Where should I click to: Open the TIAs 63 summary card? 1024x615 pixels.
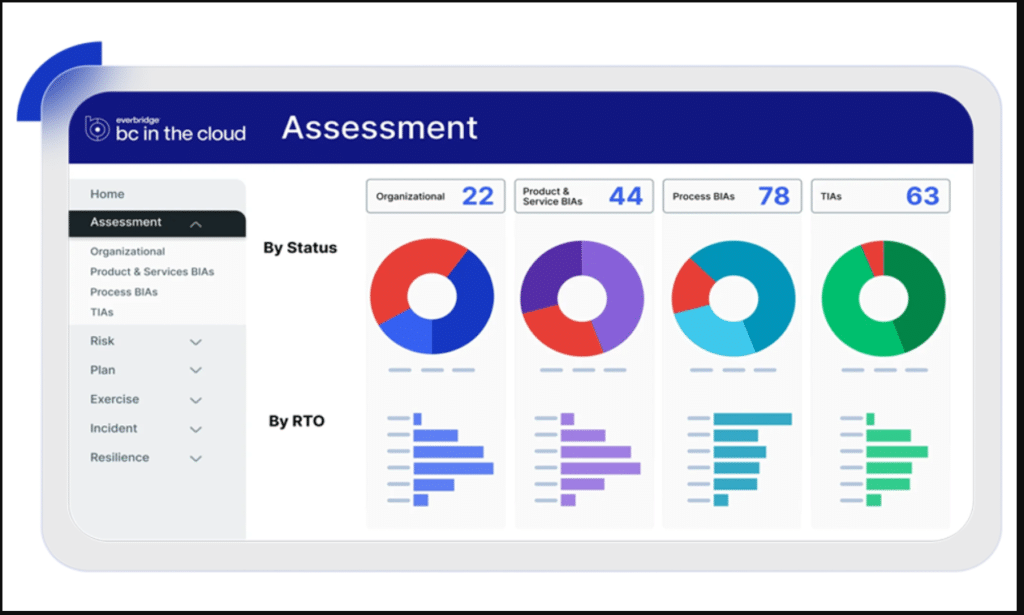[880, 196]
